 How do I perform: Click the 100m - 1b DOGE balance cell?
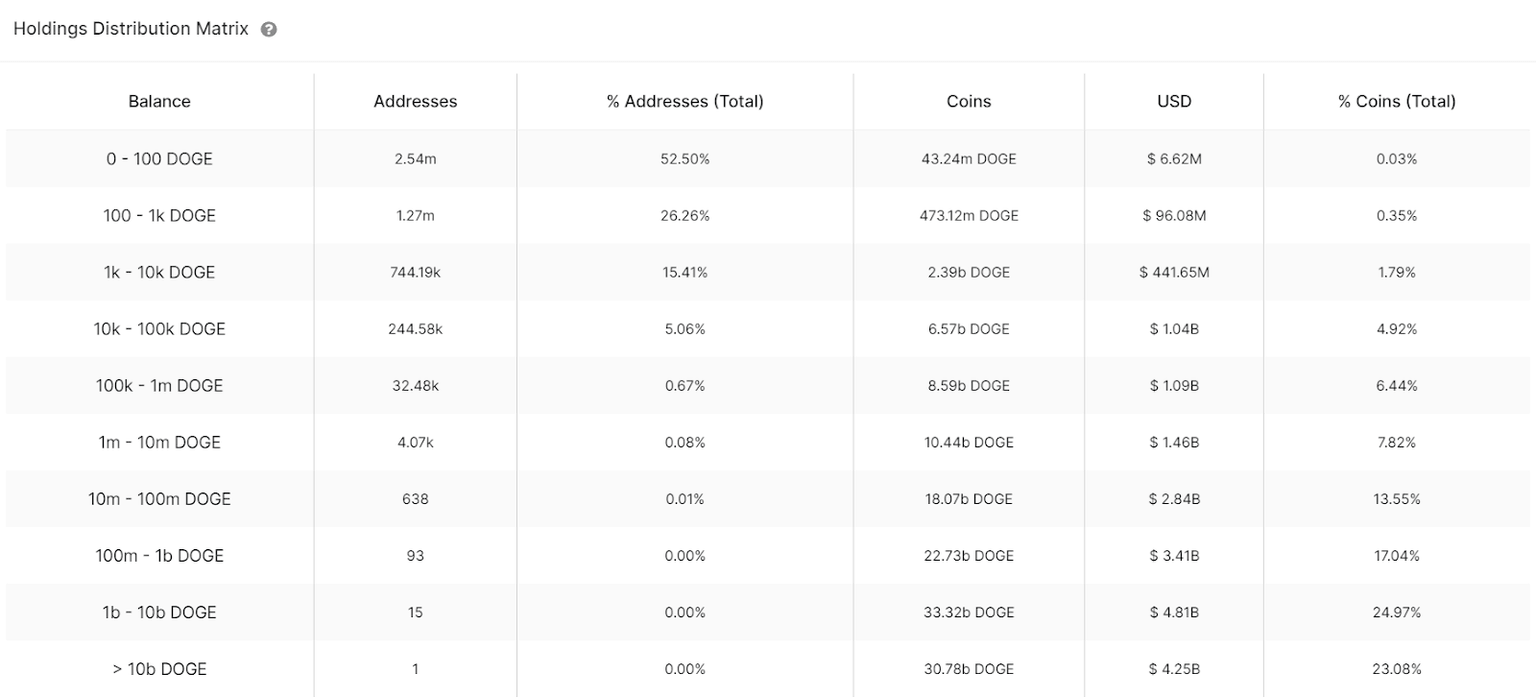[x=159, y=556]
